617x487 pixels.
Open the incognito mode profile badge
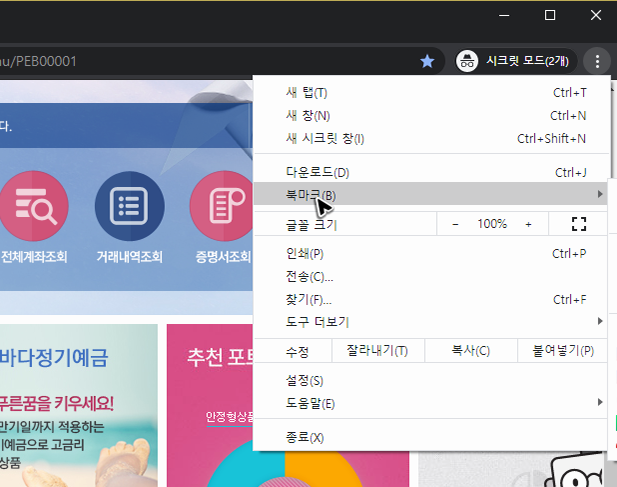click(x=515, y=61)
